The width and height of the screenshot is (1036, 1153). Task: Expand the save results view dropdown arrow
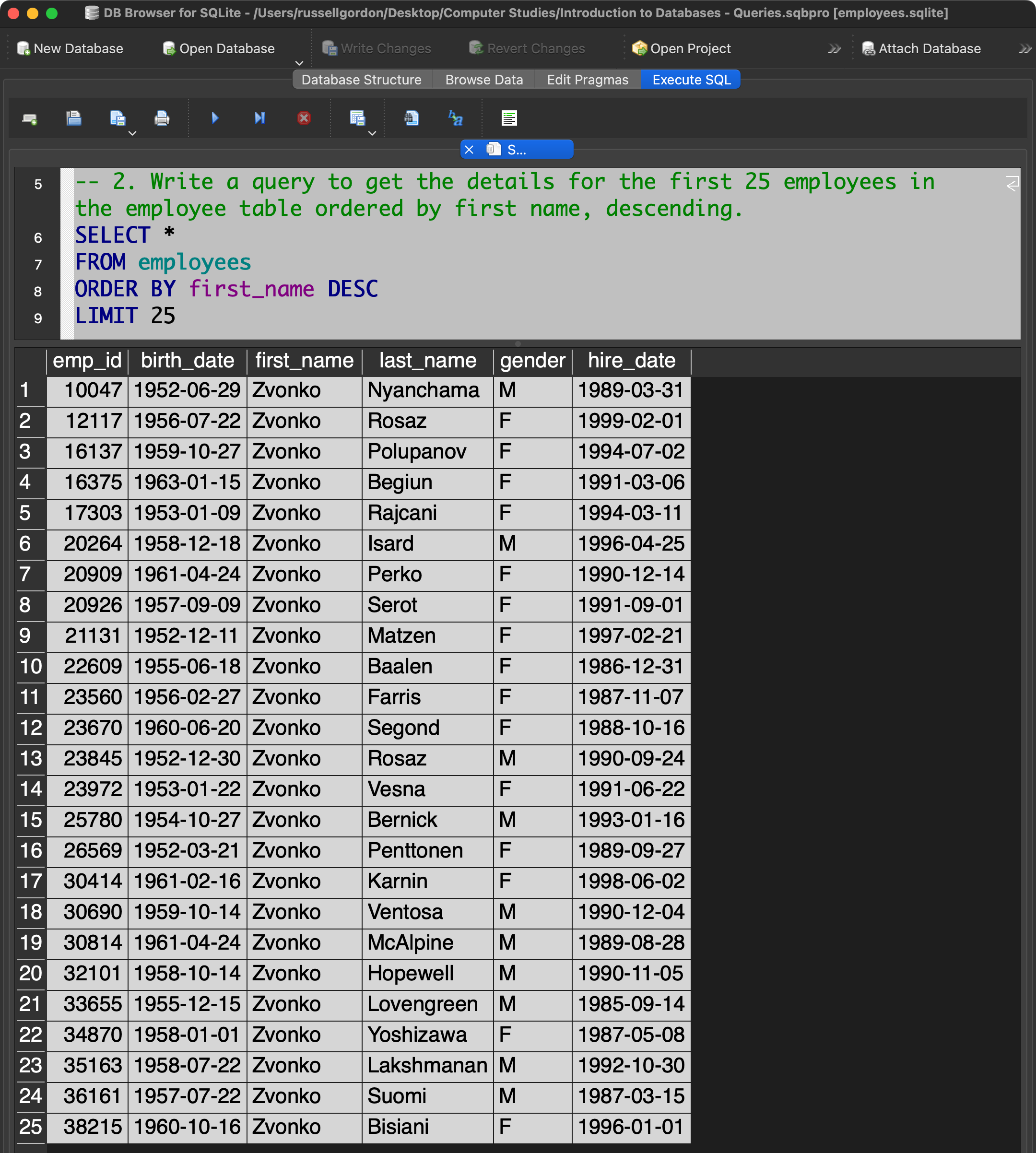click(x=372, y=133)
